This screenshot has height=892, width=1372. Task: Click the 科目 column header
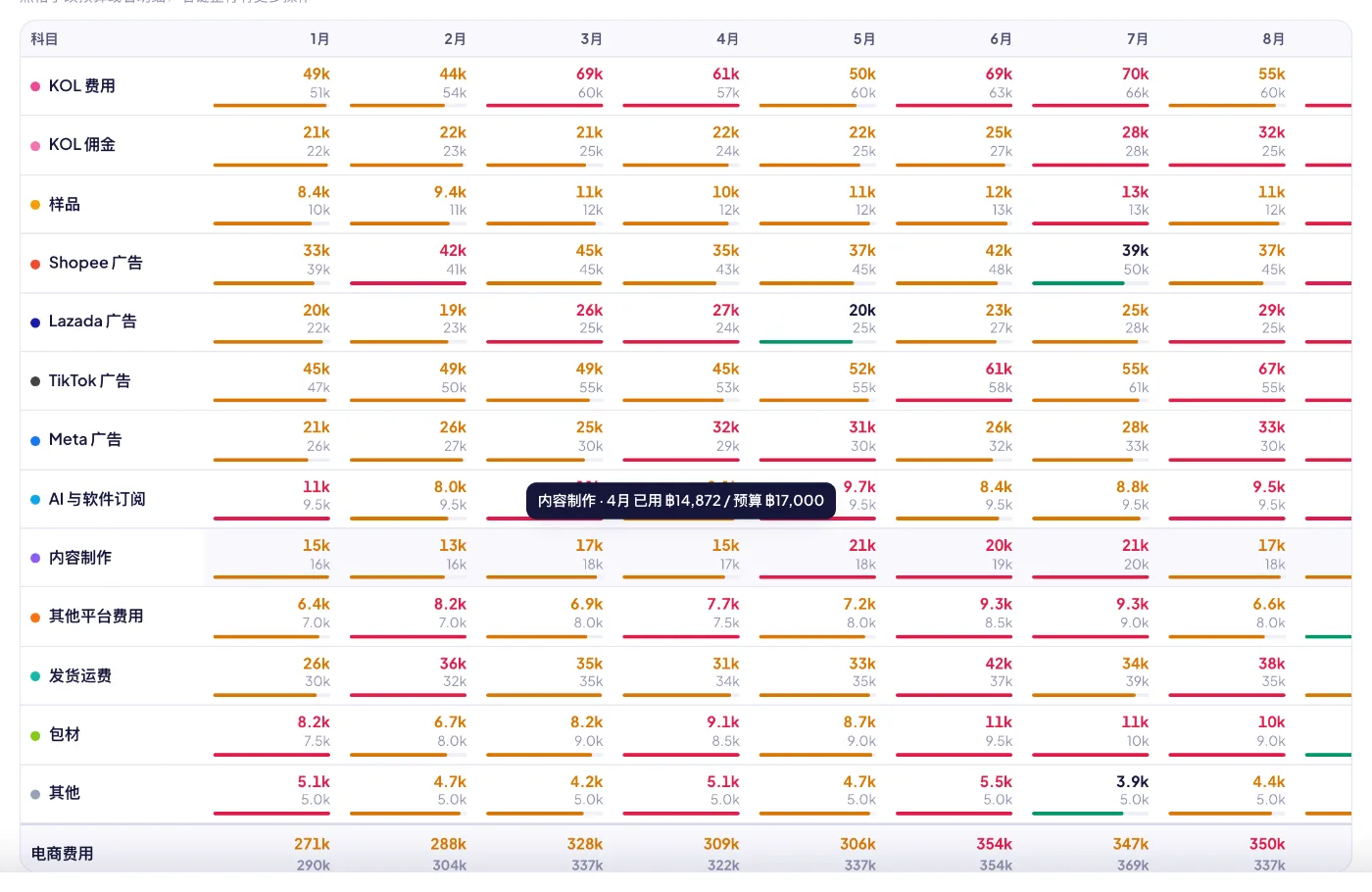pos(44,39)
